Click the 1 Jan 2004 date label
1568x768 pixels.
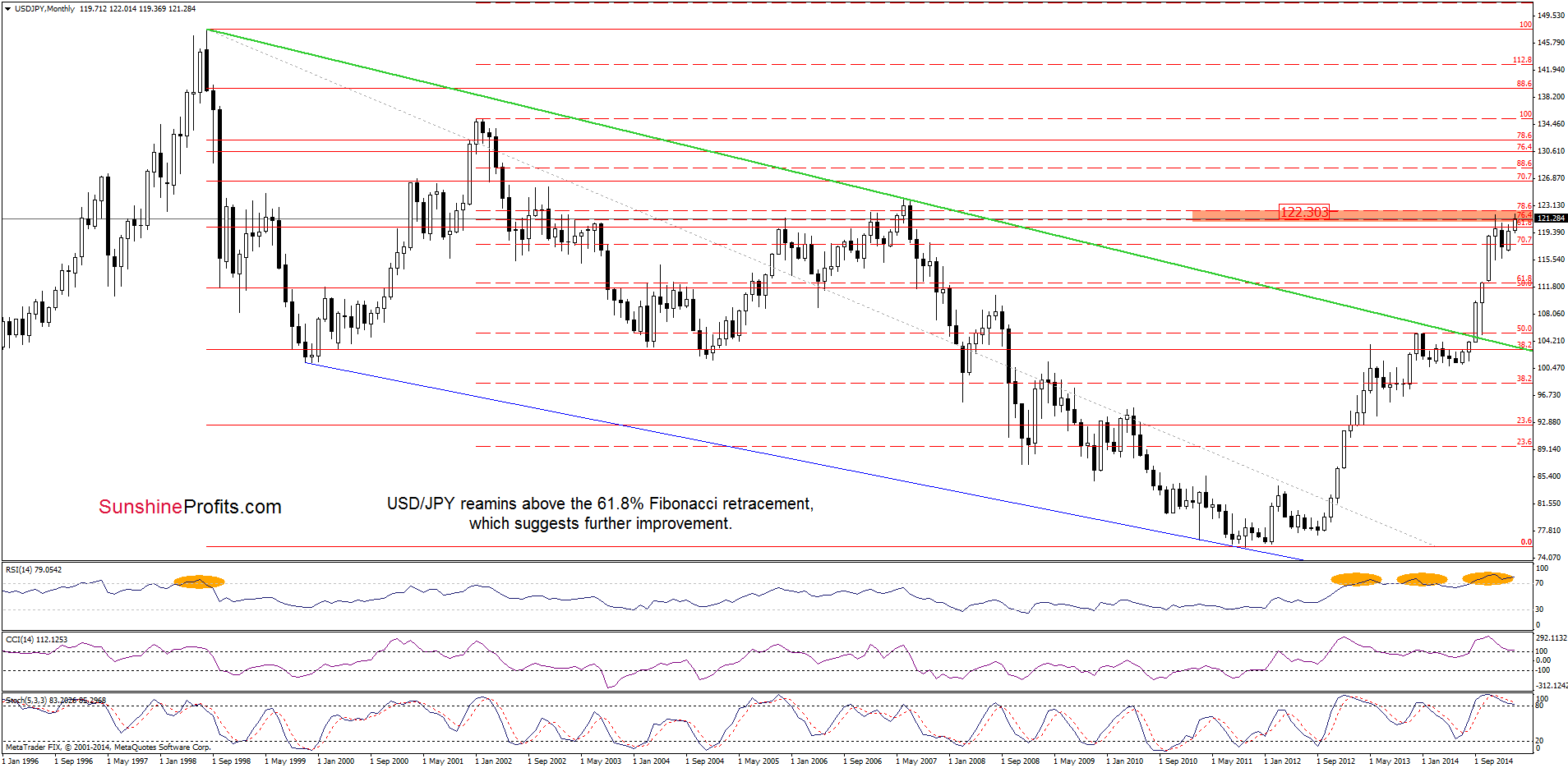652,761
